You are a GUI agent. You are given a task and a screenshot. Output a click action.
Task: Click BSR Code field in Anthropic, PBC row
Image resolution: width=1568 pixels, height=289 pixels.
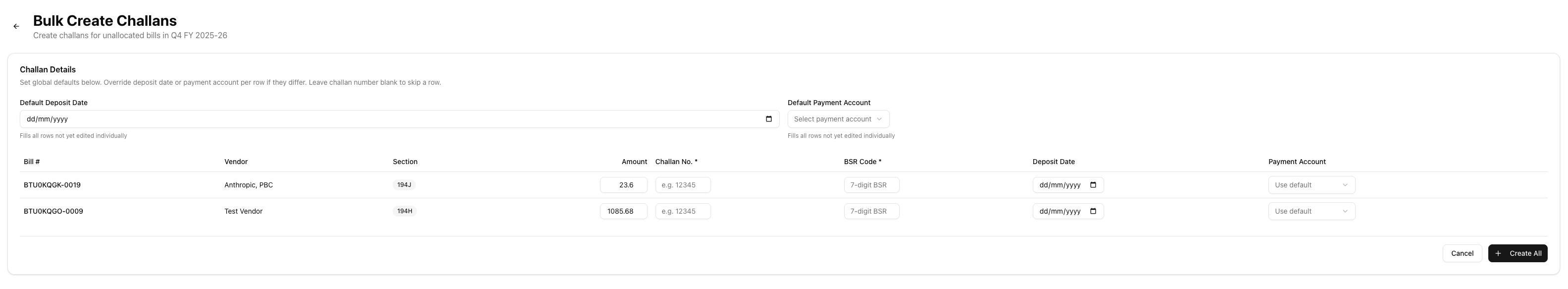(x=871, y=185)
